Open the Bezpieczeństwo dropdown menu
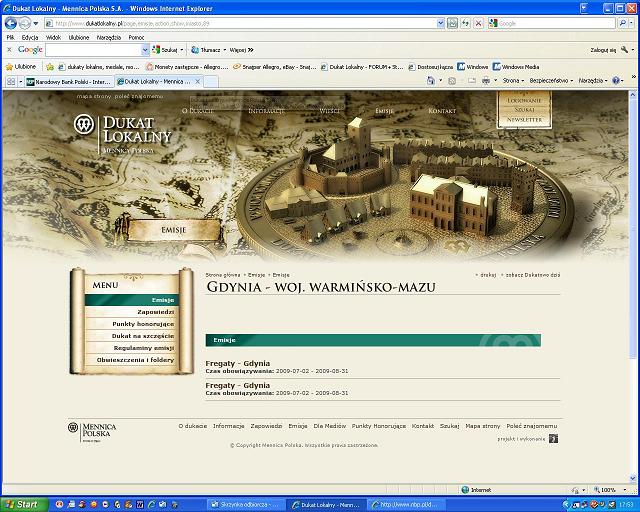The height and width of the screenshot is (512, 640). click(551, 81)
